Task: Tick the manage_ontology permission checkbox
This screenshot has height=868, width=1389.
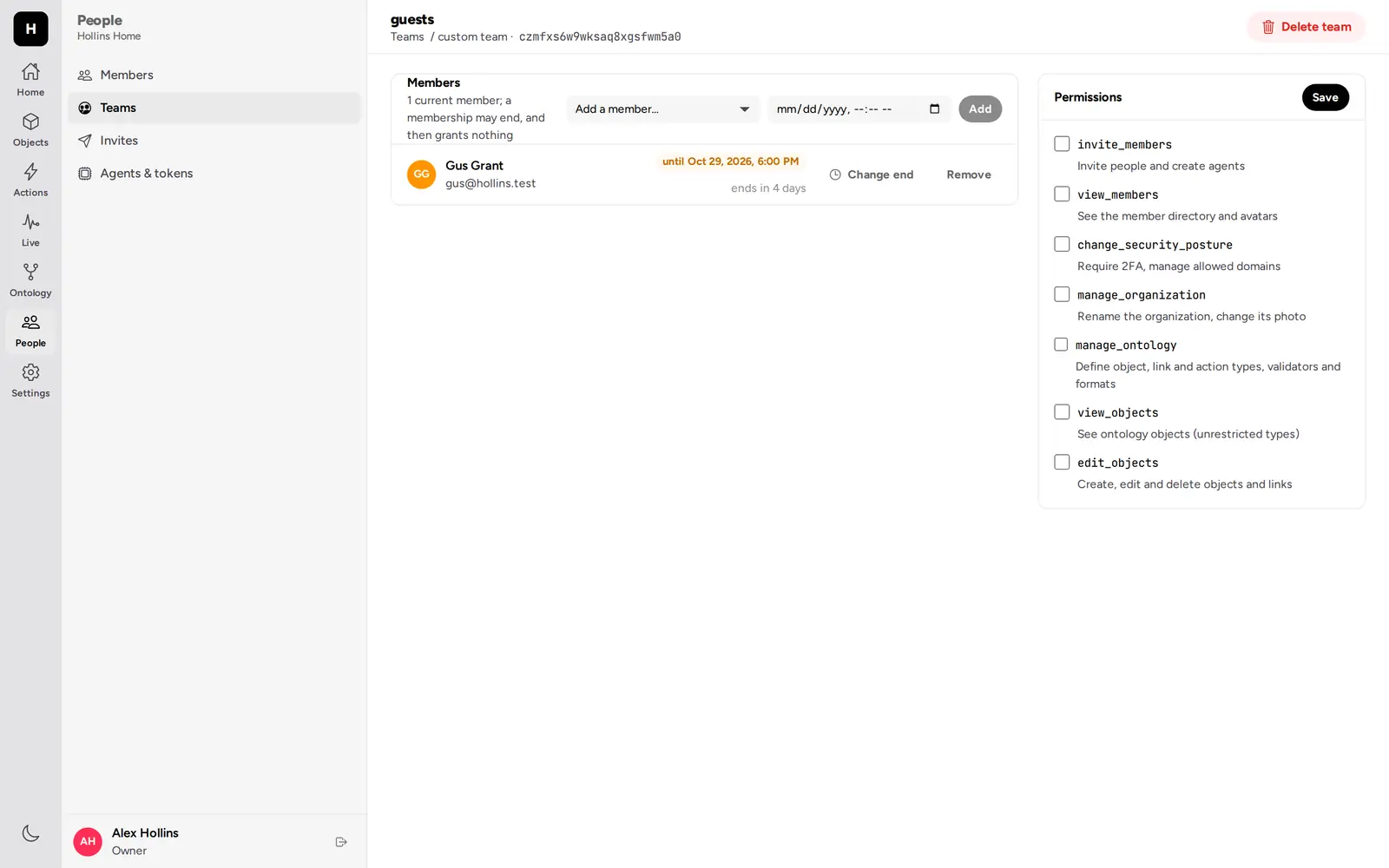Action: pyautogui.click(x=1061, y=345)
